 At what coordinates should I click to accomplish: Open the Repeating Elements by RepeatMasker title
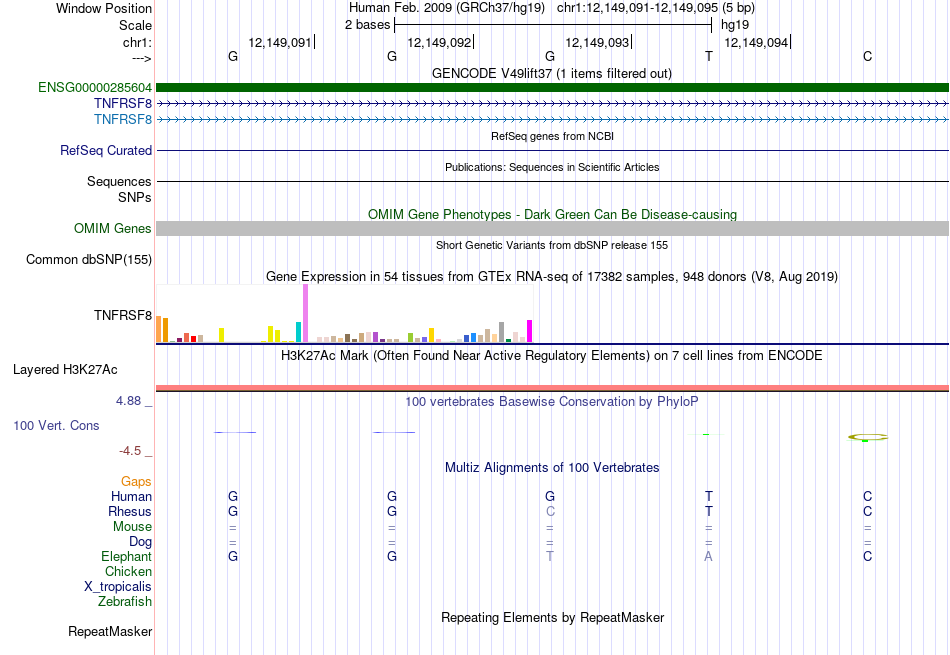click(x=553, y=617)
